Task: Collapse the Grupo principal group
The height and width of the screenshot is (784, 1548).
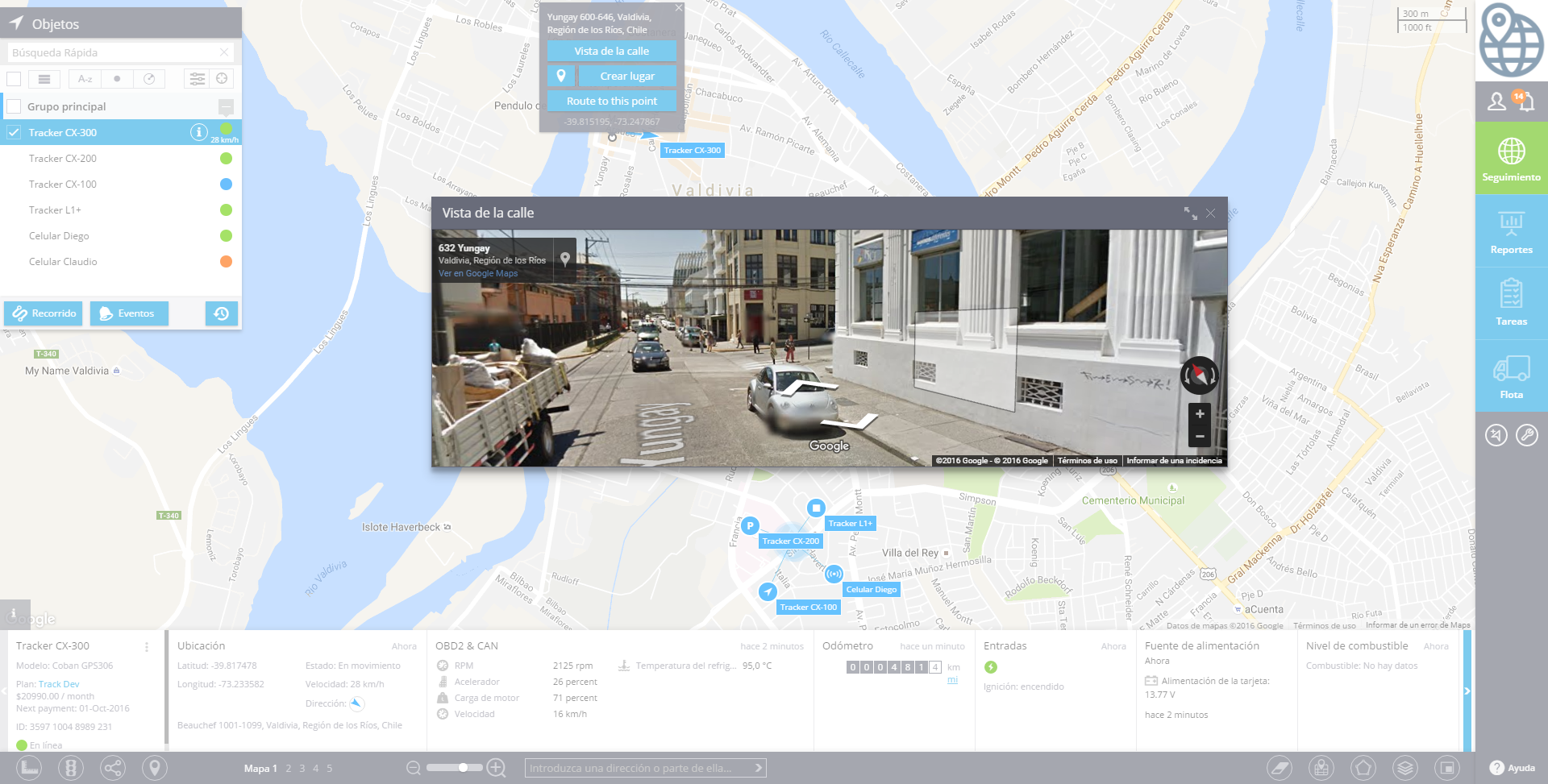Action: pyautogui.click(x=226, y=106)
